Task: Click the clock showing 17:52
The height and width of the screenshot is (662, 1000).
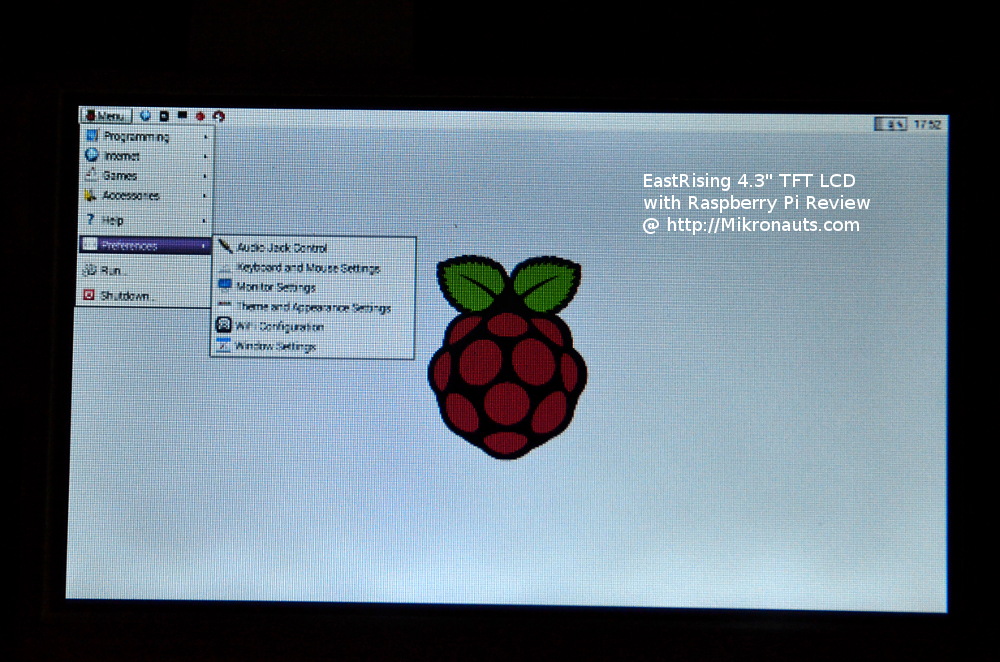Action: point(927,124)
